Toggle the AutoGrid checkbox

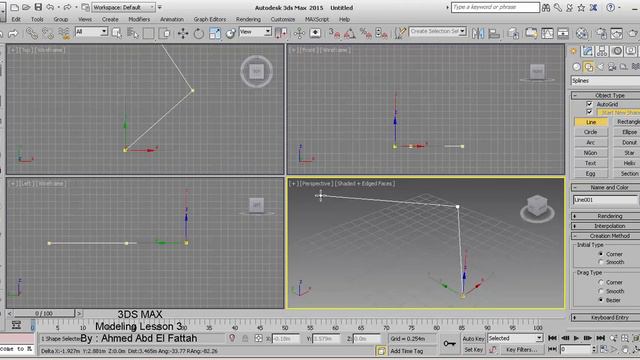[x=589, y=104]
